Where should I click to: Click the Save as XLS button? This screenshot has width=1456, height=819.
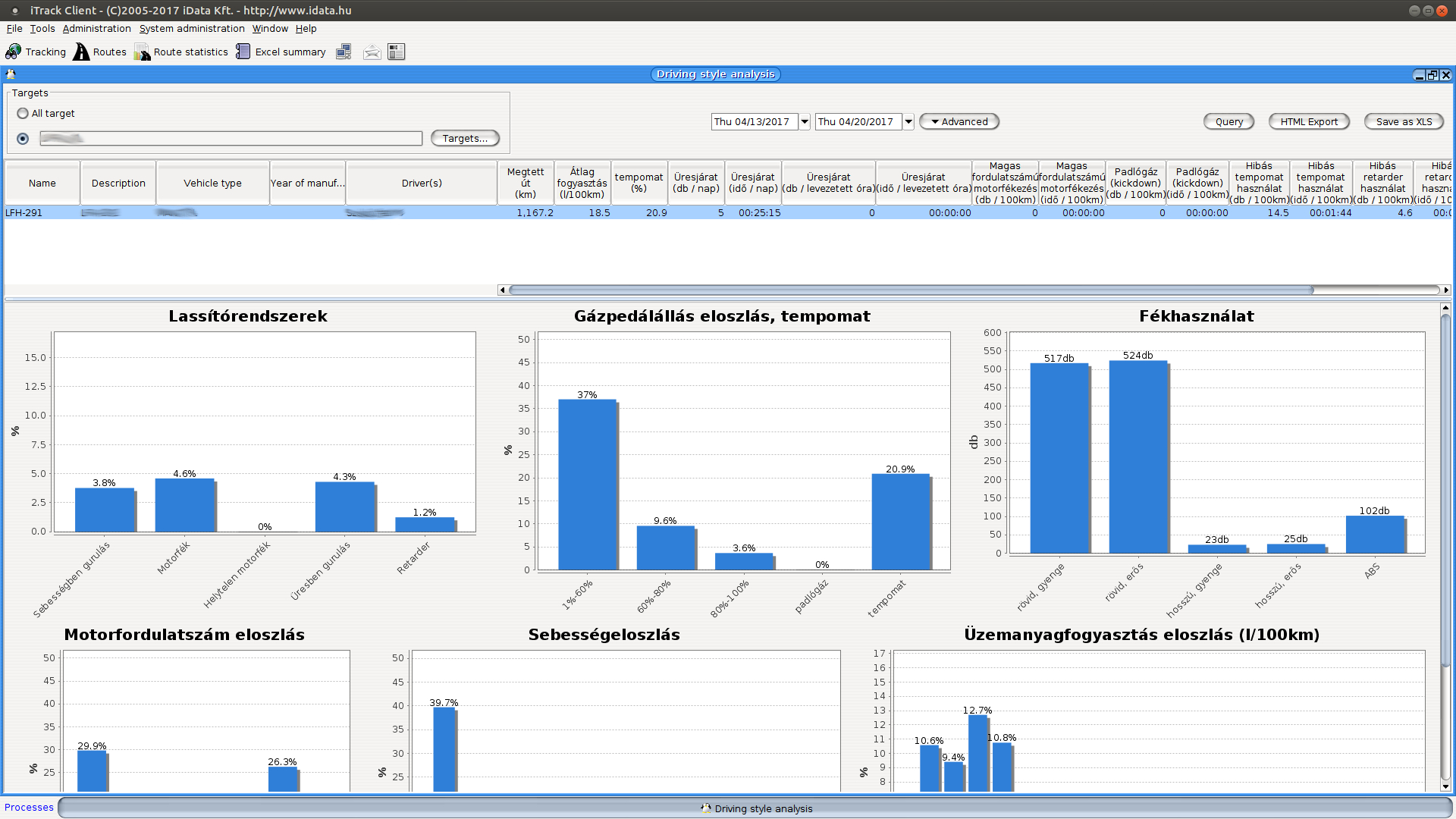pos(1403,121)
